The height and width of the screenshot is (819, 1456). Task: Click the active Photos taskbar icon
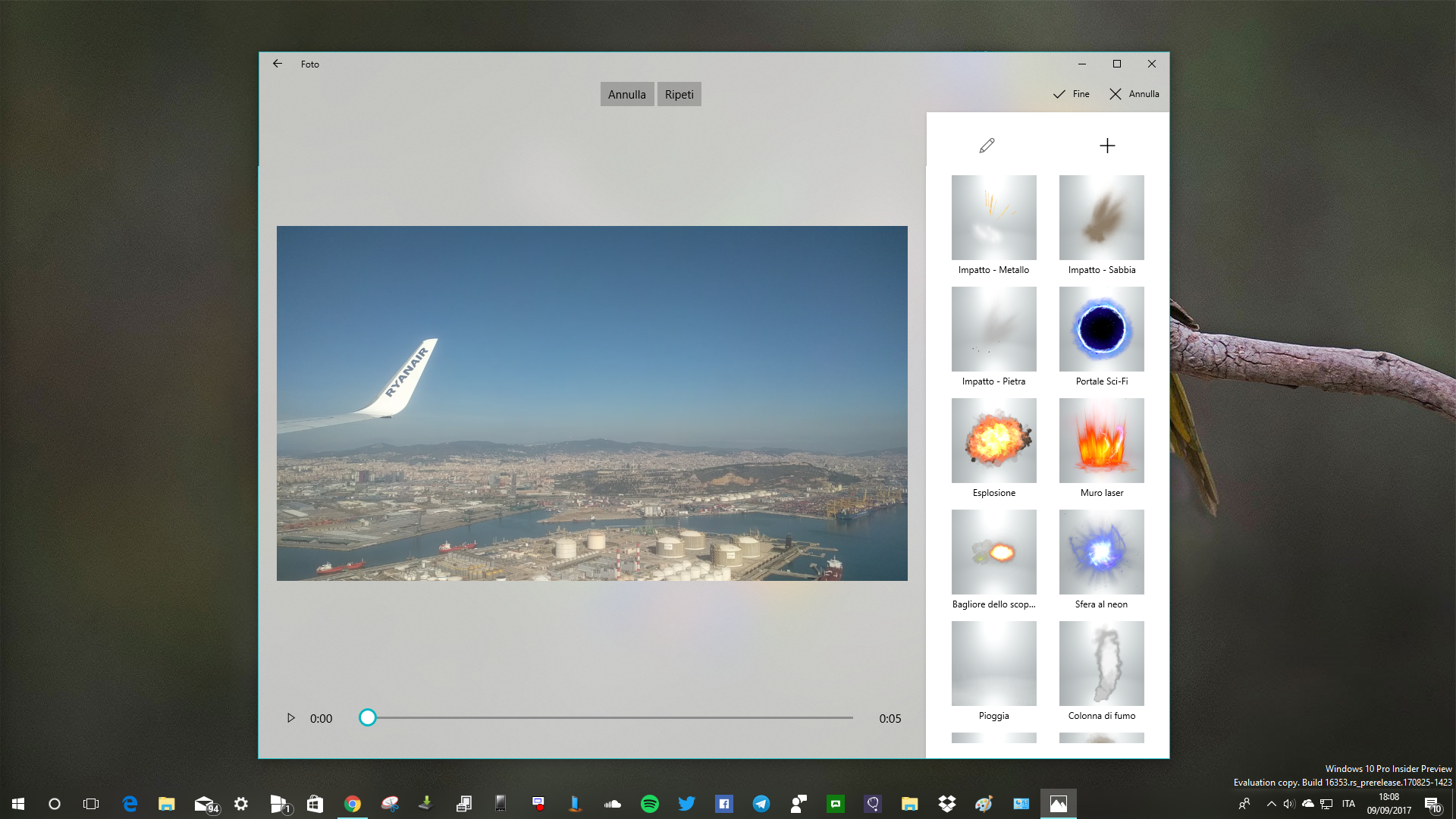pos(1059,804)
